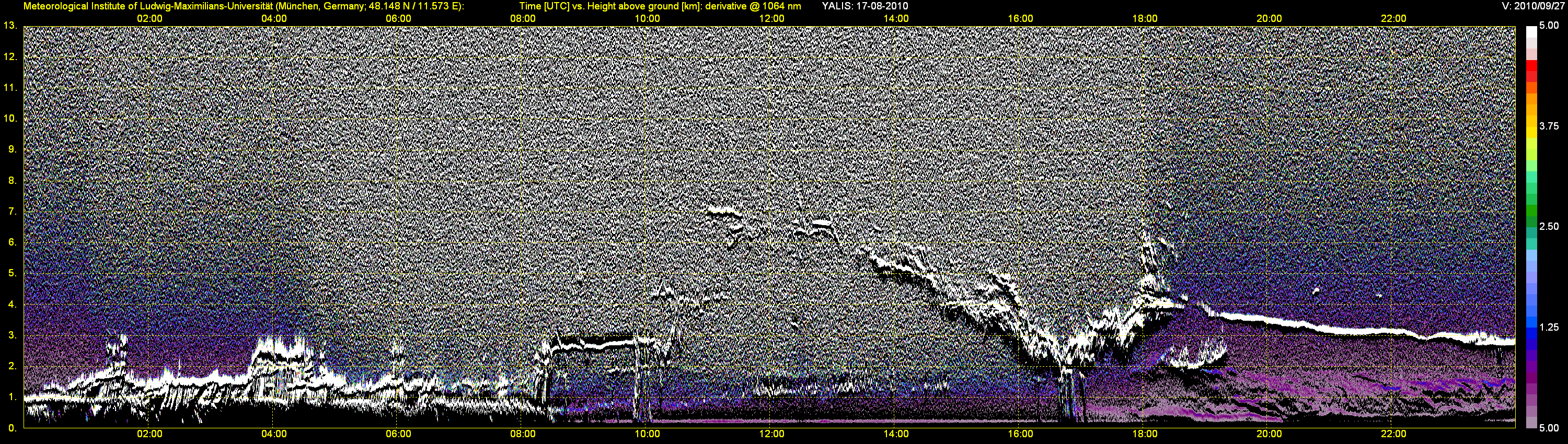
Task: Click the 06:00 label on the top time axis
Action: 398,18
